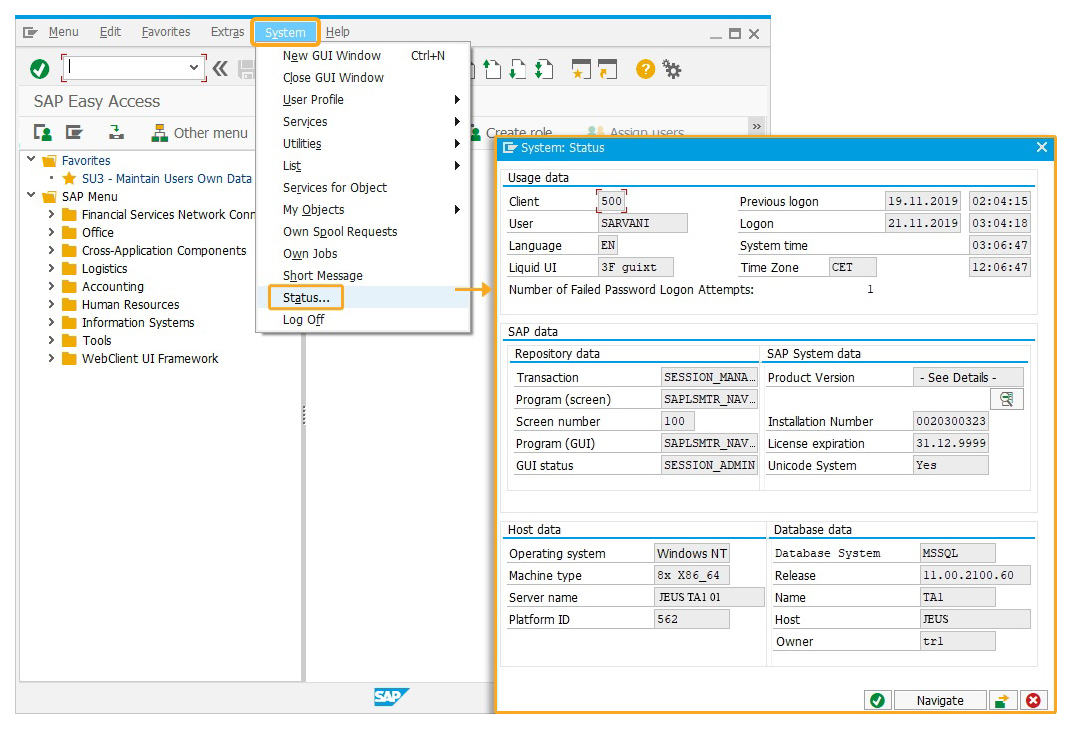
Task: Collapse the SAP Menu tree node
Action: pyautogui.click(x=31, y=196)
